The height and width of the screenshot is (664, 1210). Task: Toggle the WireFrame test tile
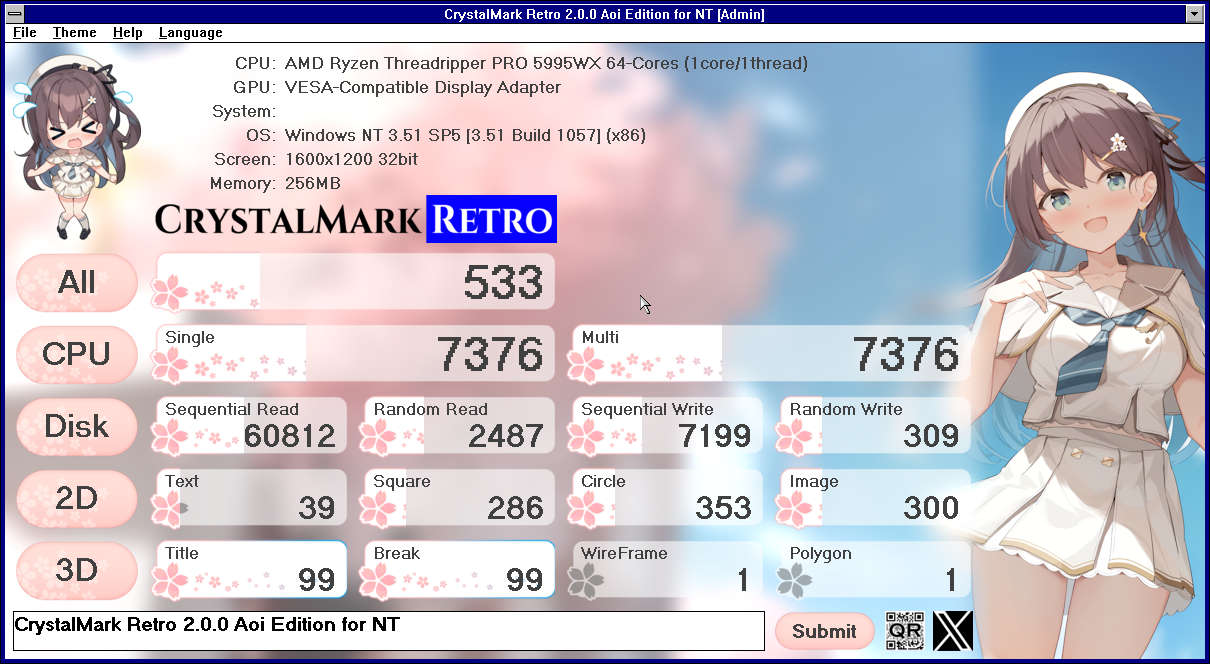click(664, 569)
